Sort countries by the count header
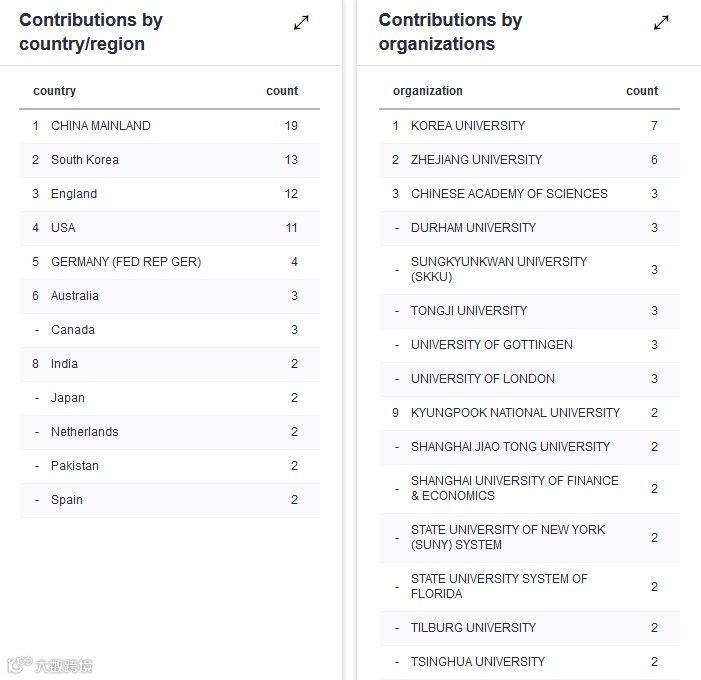The image size is (701, 680). (x=282, y=91)
